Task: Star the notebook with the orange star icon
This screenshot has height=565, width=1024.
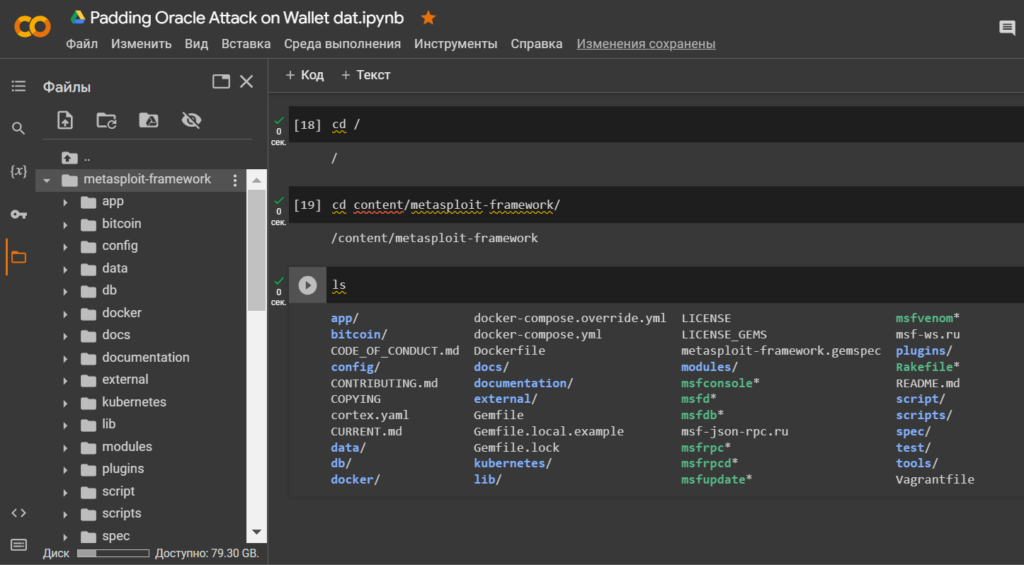Action: (x=428, y=18)
